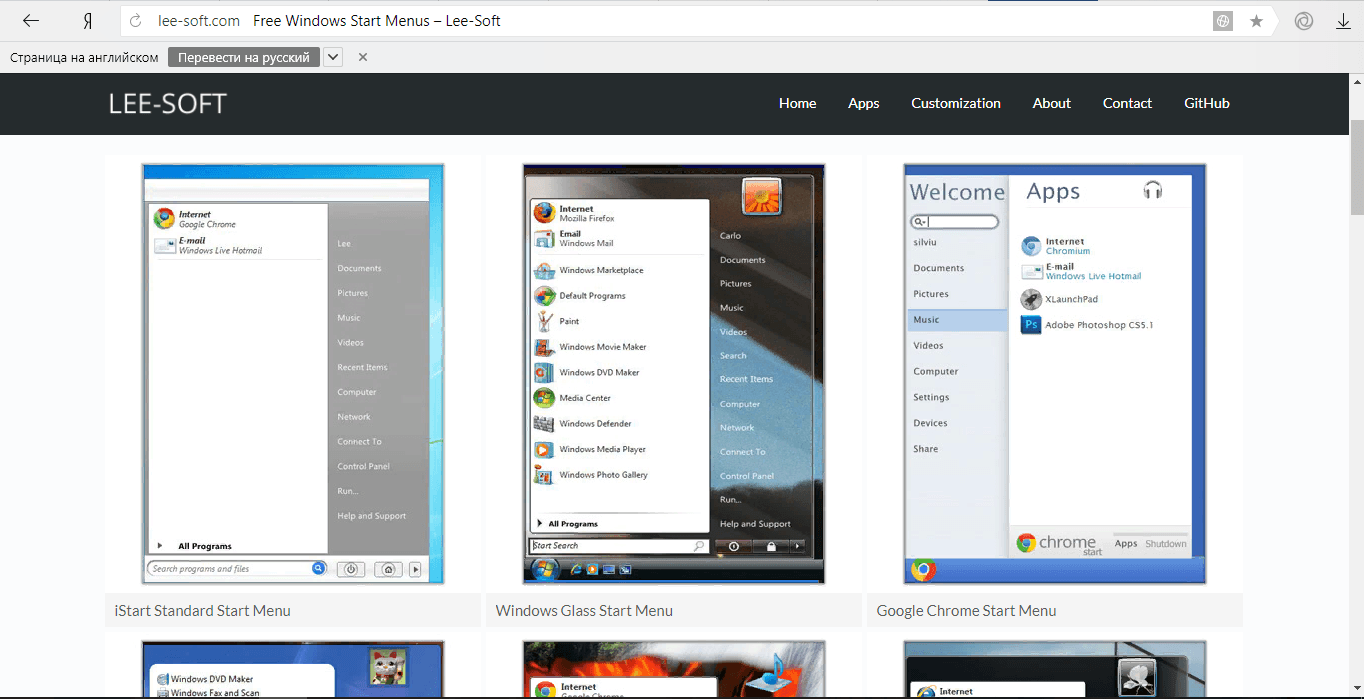Open the Home menu item

click(x=798, y=103)
